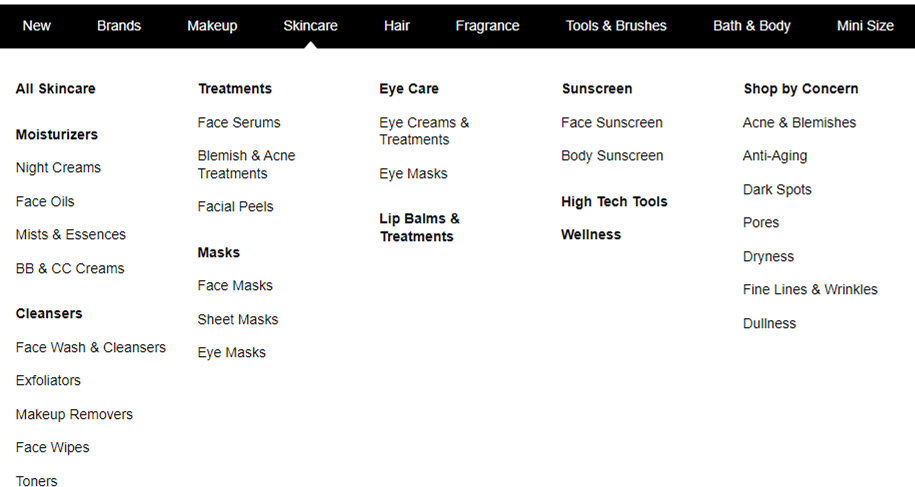Click the Sheet Masks link
The height and width of the screenshot is (487, 915).
click(238, 320)
